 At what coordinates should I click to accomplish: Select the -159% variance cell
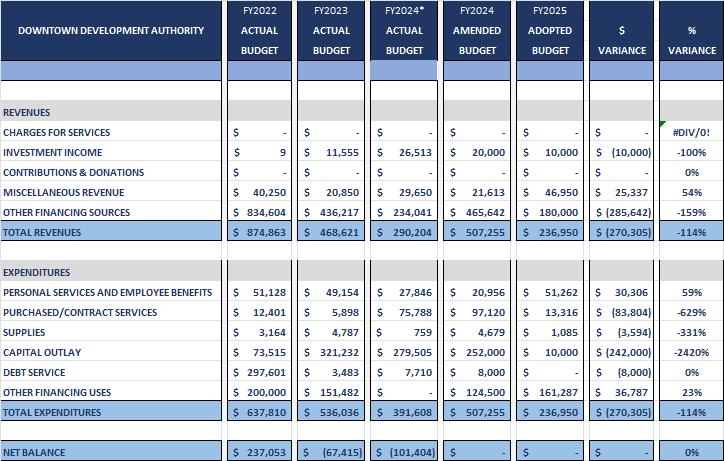point(692,212)
